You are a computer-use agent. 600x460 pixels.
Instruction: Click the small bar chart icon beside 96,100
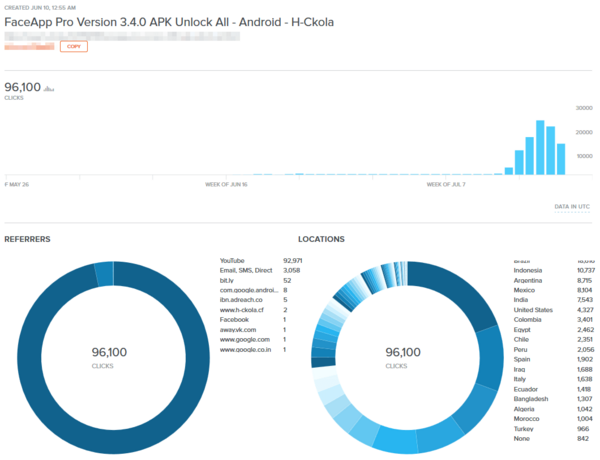click(49, 88)
